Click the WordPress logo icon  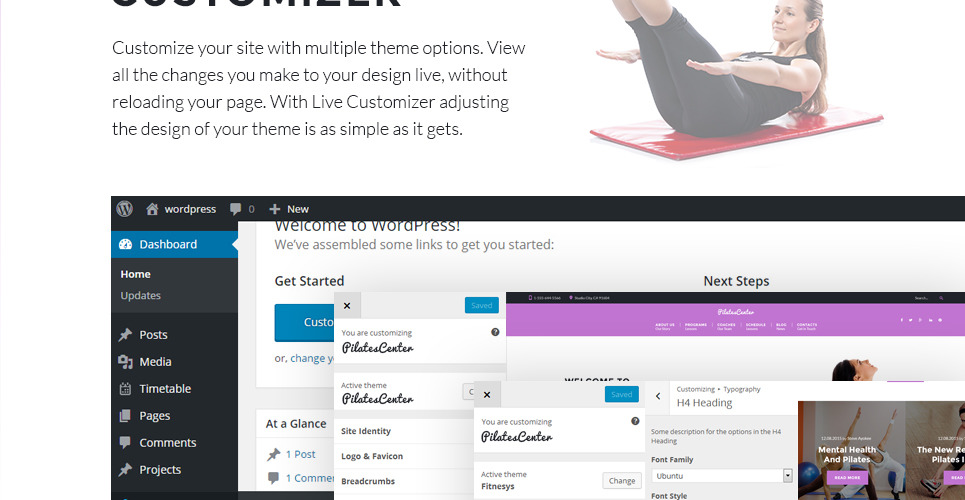tap(125, 209)
